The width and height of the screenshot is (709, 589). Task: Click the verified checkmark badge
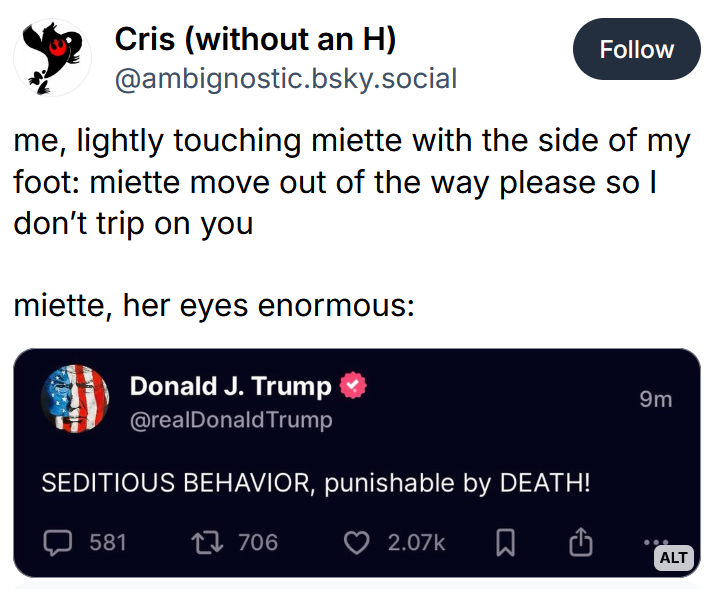pyautogui.click(x=354, y=386)
